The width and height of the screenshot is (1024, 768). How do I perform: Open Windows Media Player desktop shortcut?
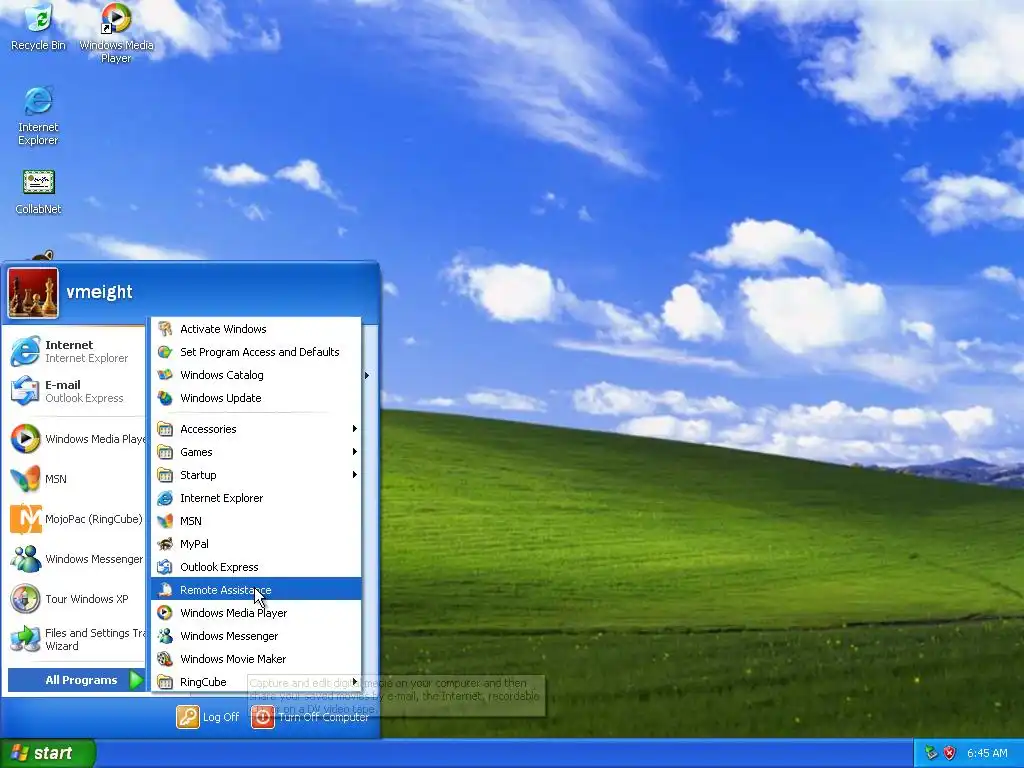click(x=116, y=33)
